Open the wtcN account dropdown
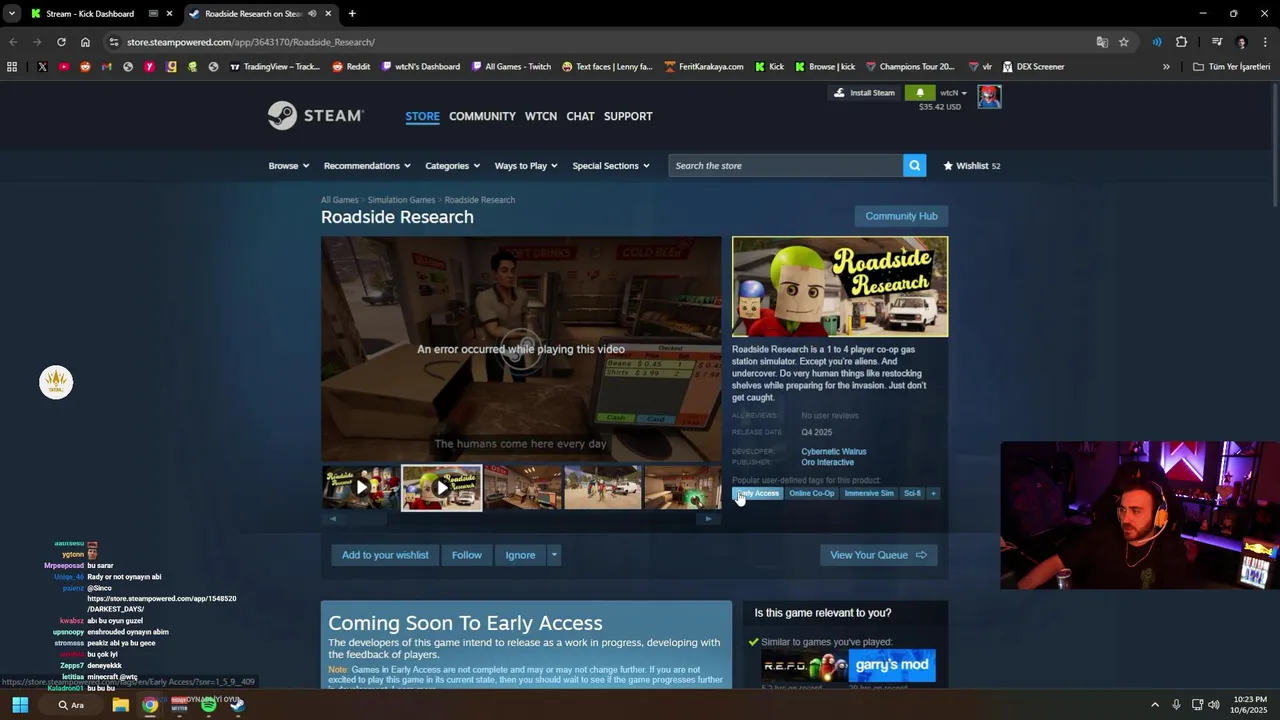This screenshot has height=720, width=1280. (x=954, y=93)
